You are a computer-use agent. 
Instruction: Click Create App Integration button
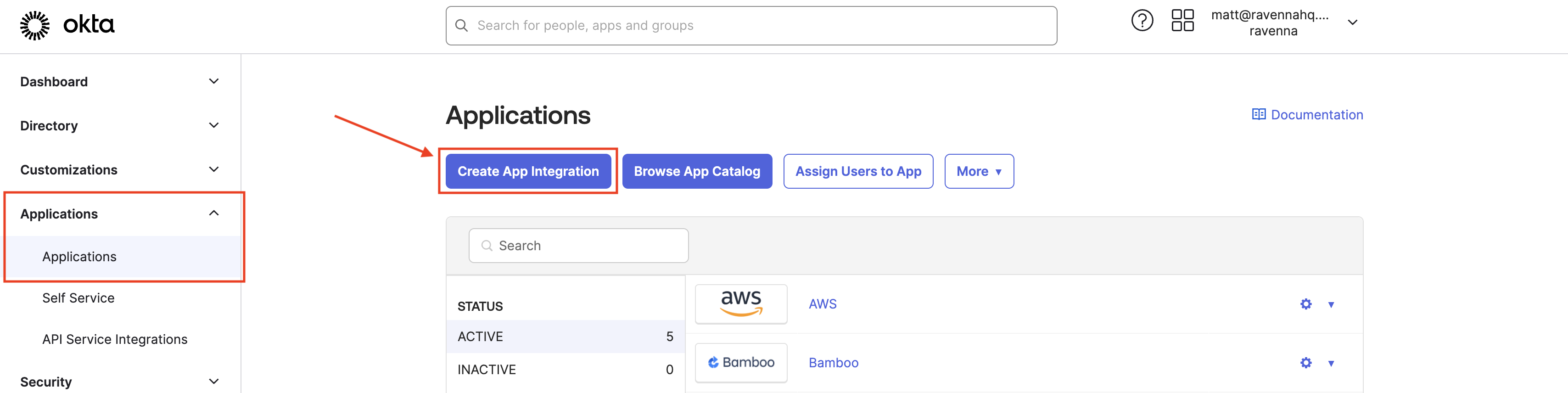pos(528,171)
